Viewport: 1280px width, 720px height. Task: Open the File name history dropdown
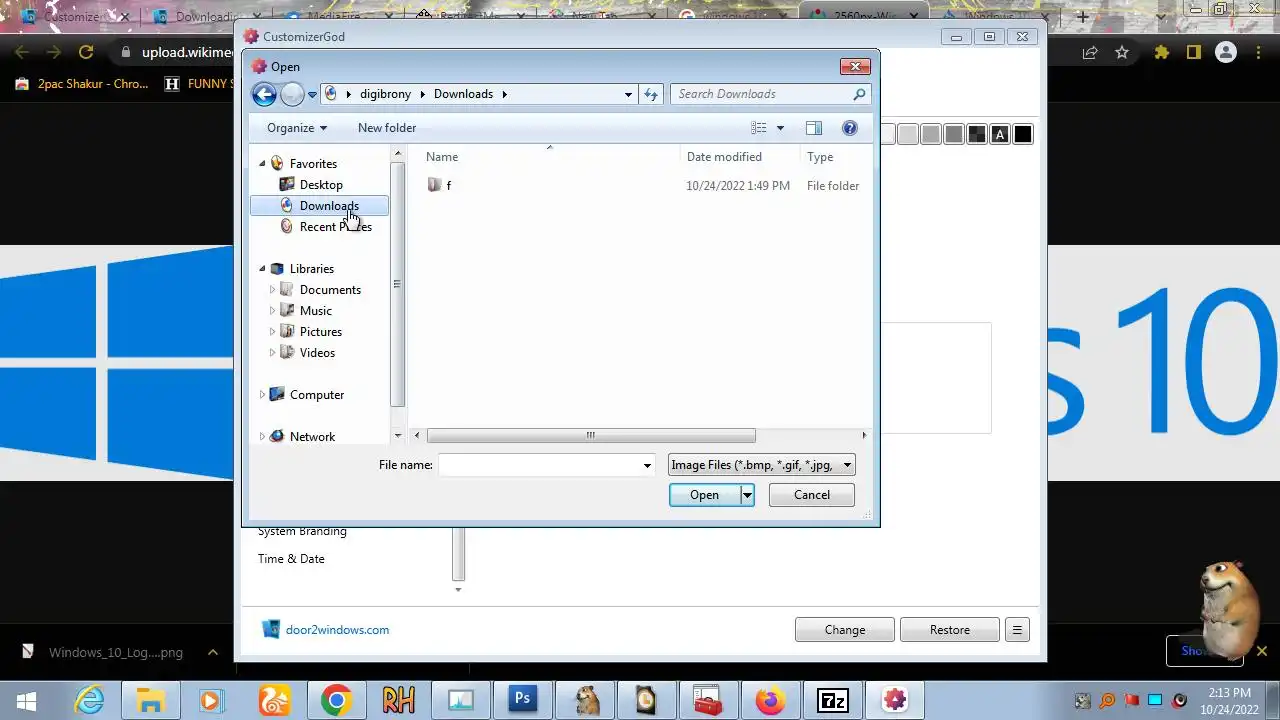(x=647, y=465)
